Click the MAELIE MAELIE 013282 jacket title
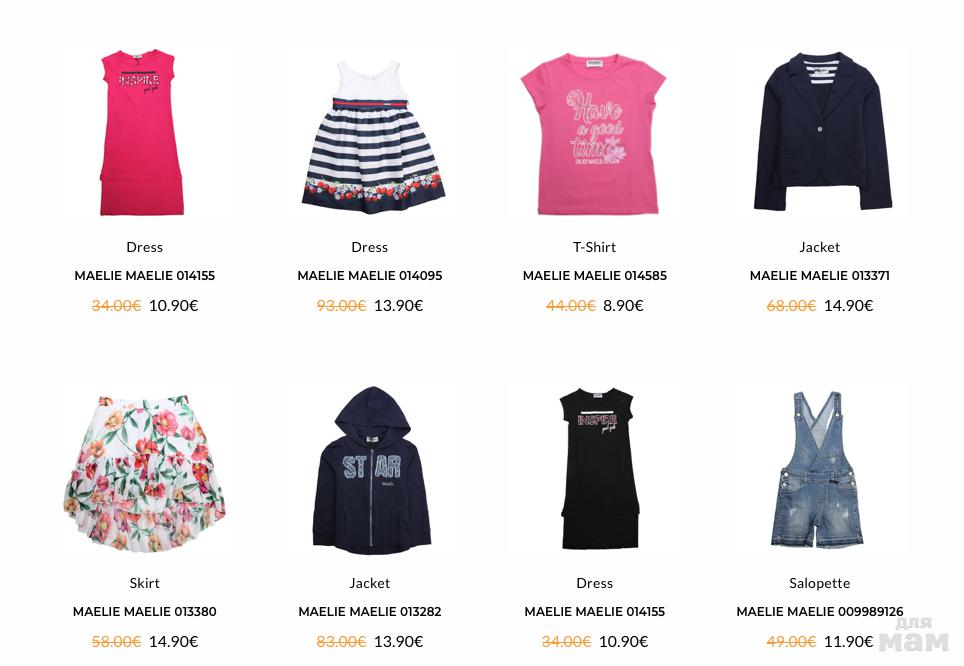 (x=369, y=611)
